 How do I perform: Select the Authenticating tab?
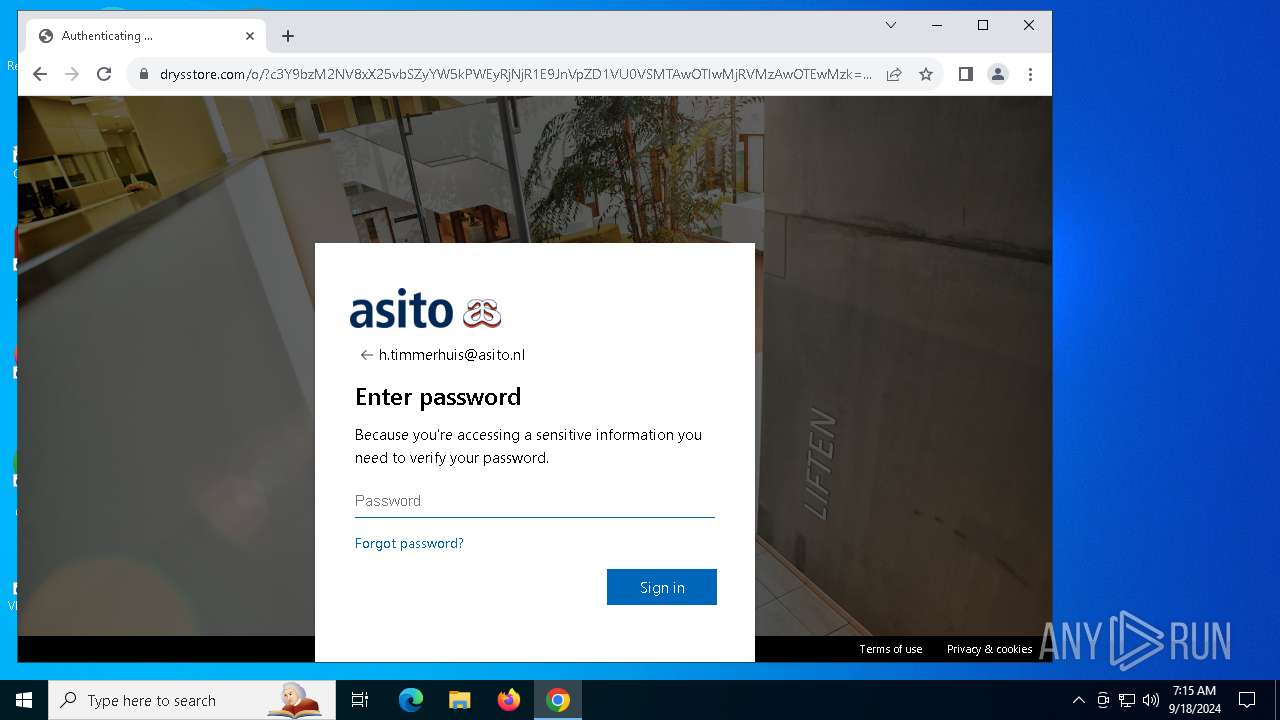[147, 36]
